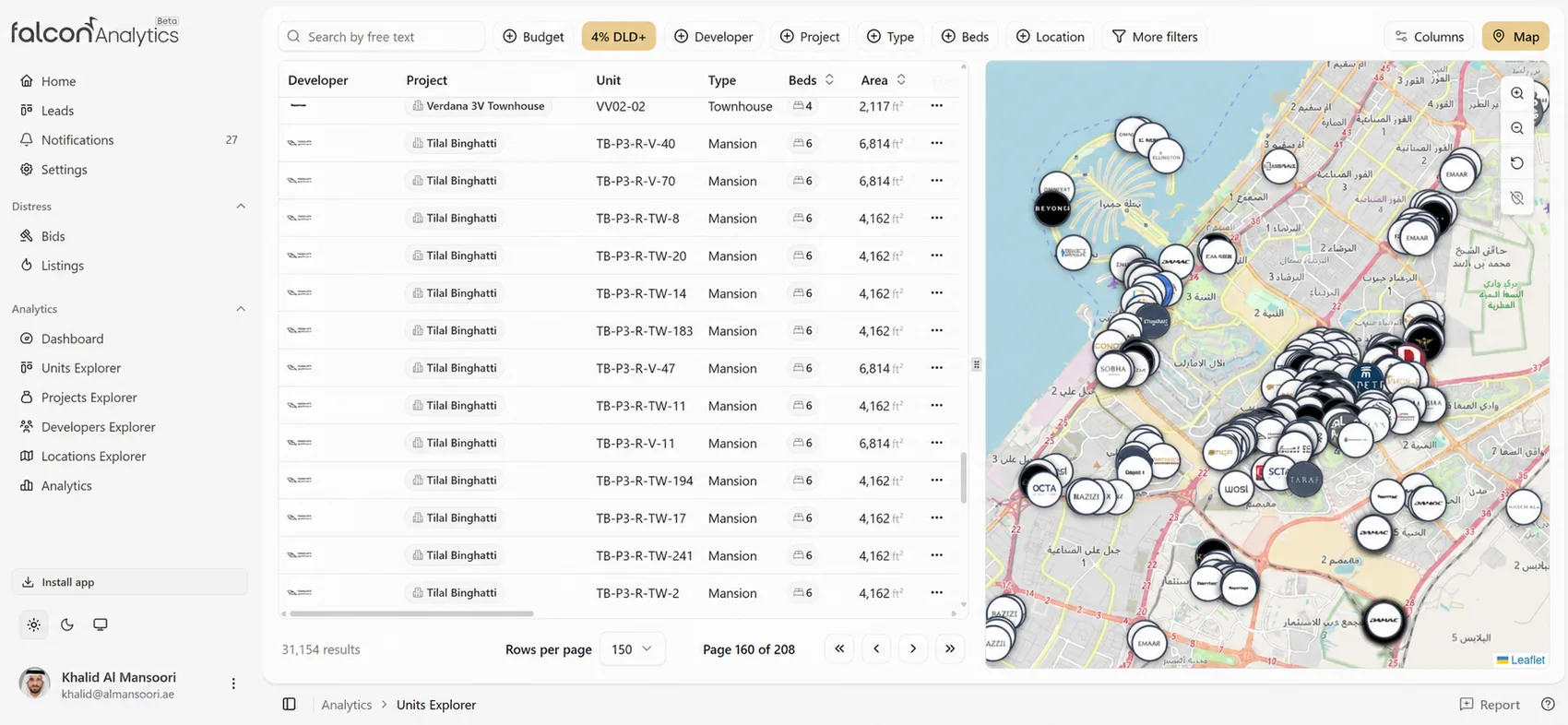This screenshot has width=1568, height=725.
Task: Jump to the first page
Action: coord(839,649)
